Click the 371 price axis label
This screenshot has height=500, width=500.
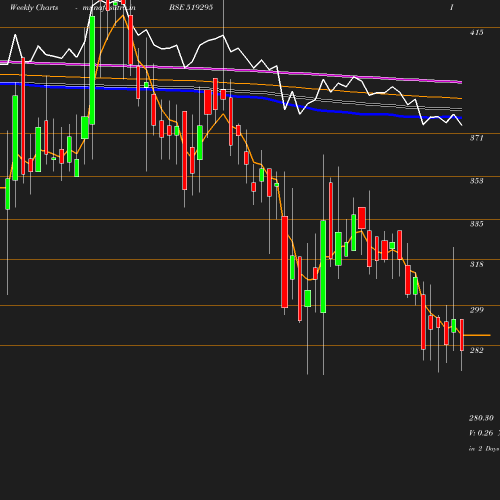tap(476, 138)
